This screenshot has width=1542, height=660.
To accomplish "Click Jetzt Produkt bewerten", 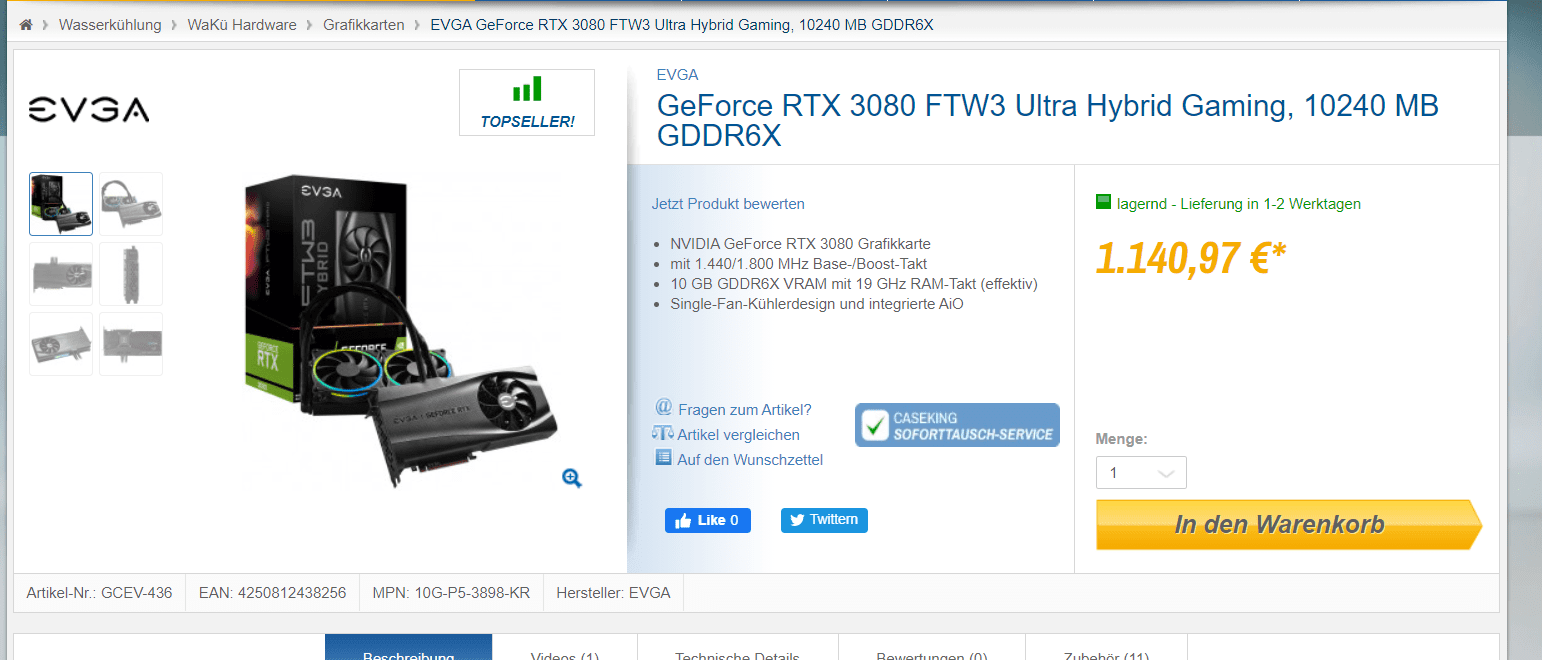I will 728,204.
